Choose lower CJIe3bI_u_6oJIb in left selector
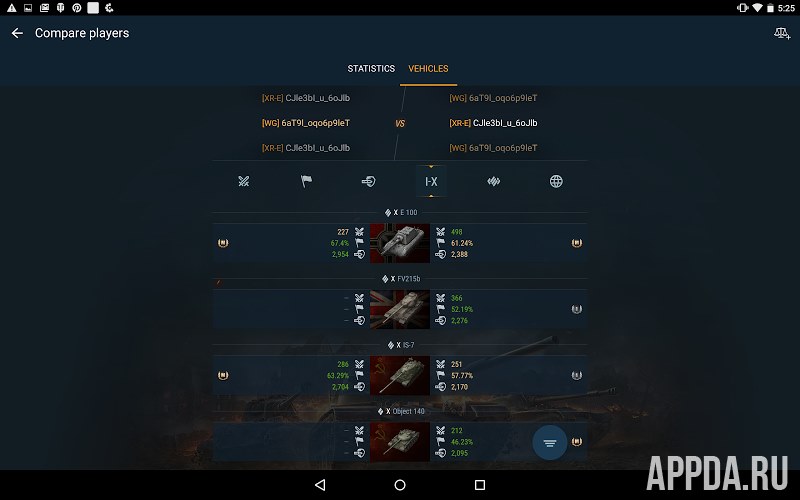Screen dimensions: 800x500 pyautogui.click(x=306, y=148)
